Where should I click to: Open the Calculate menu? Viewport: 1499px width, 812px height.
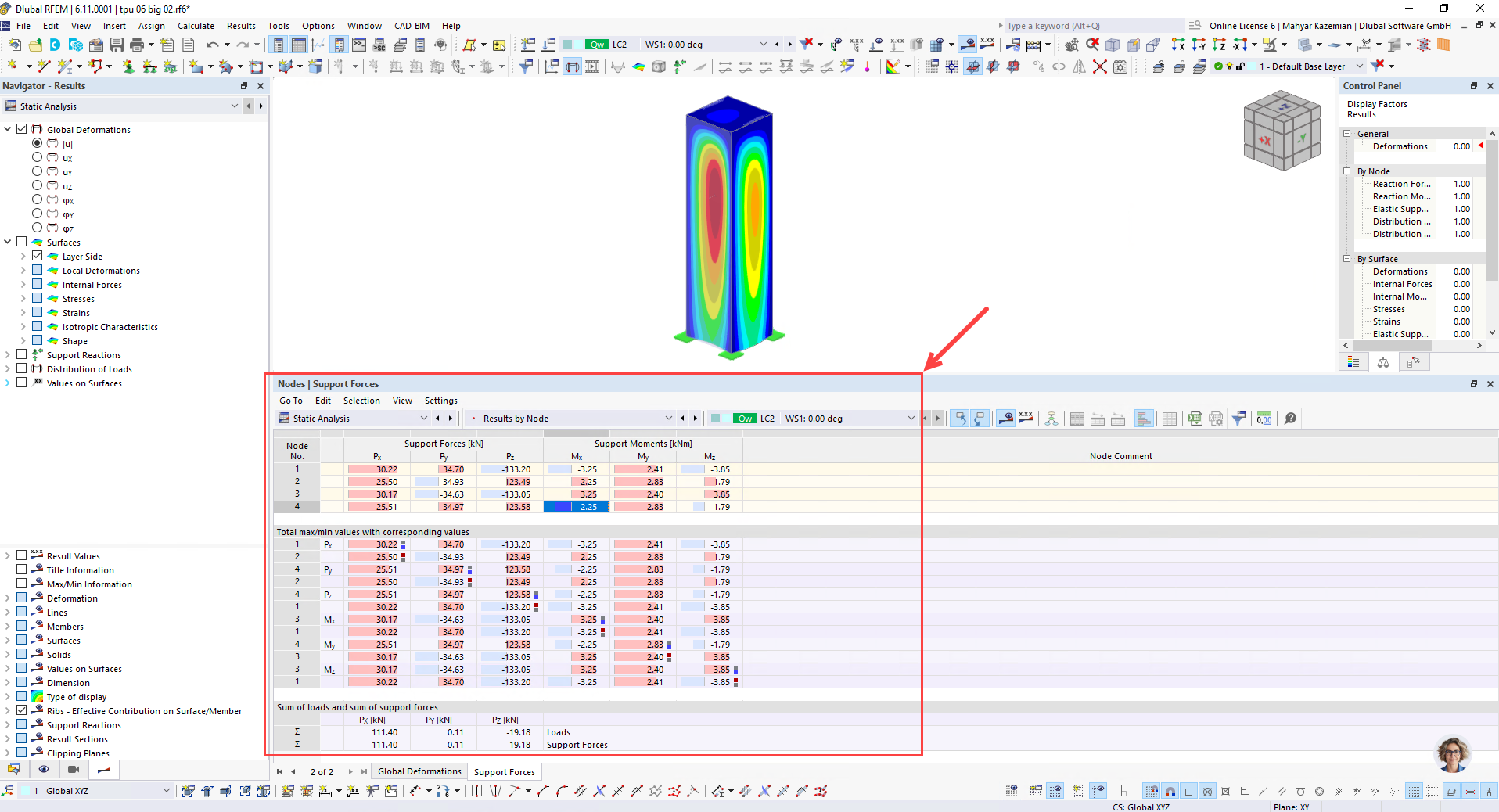coord(196,26)
